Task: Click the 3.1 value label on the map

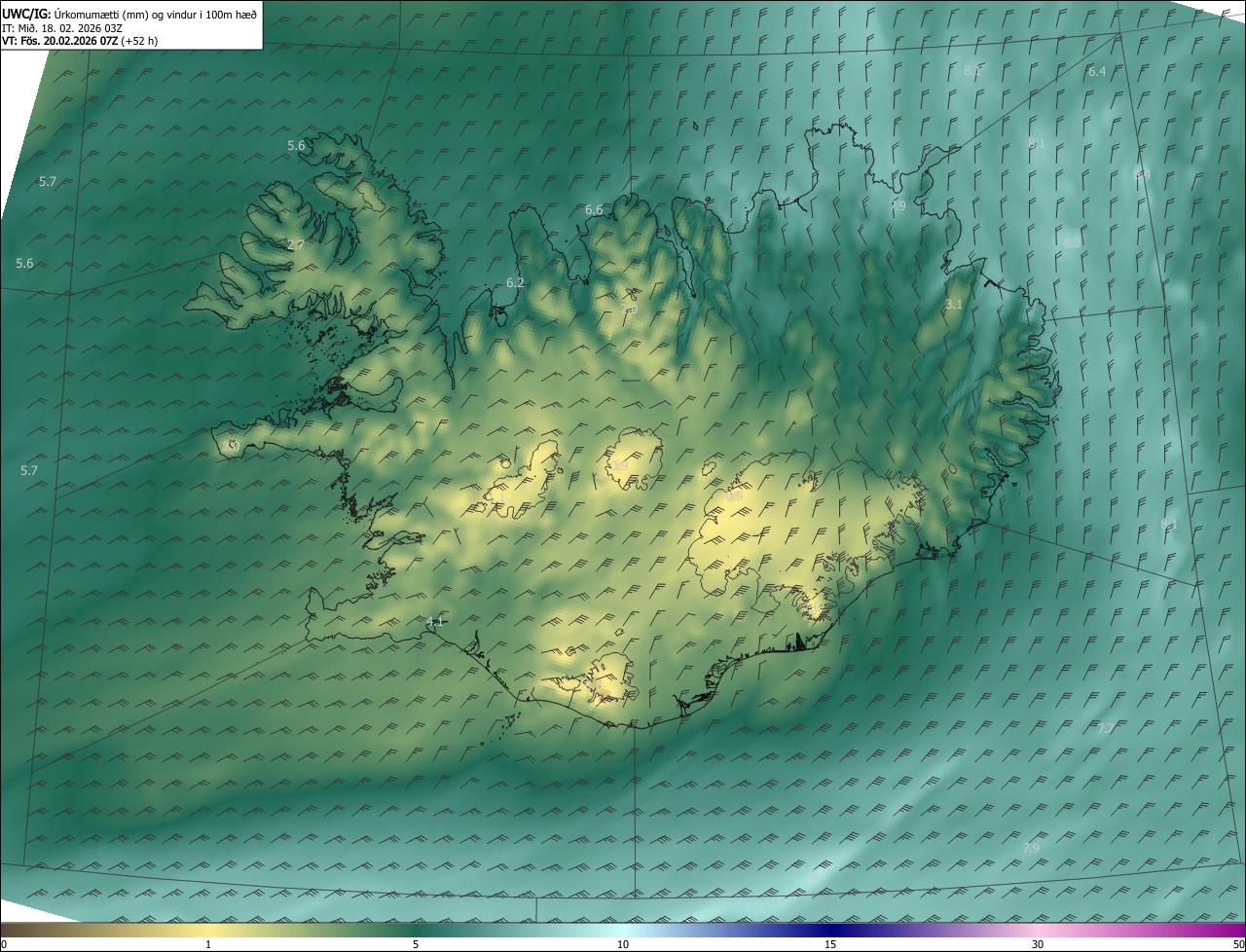Action: (954, 305)
